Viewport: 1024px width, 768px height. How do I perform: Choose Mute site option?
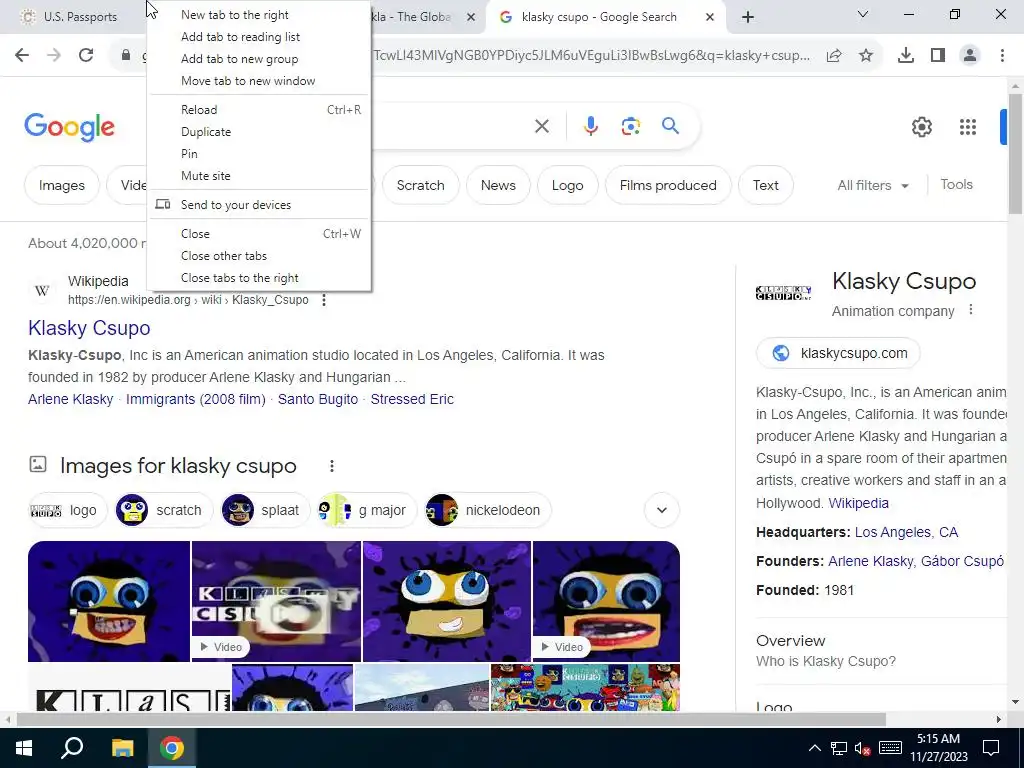coord(260,176)
